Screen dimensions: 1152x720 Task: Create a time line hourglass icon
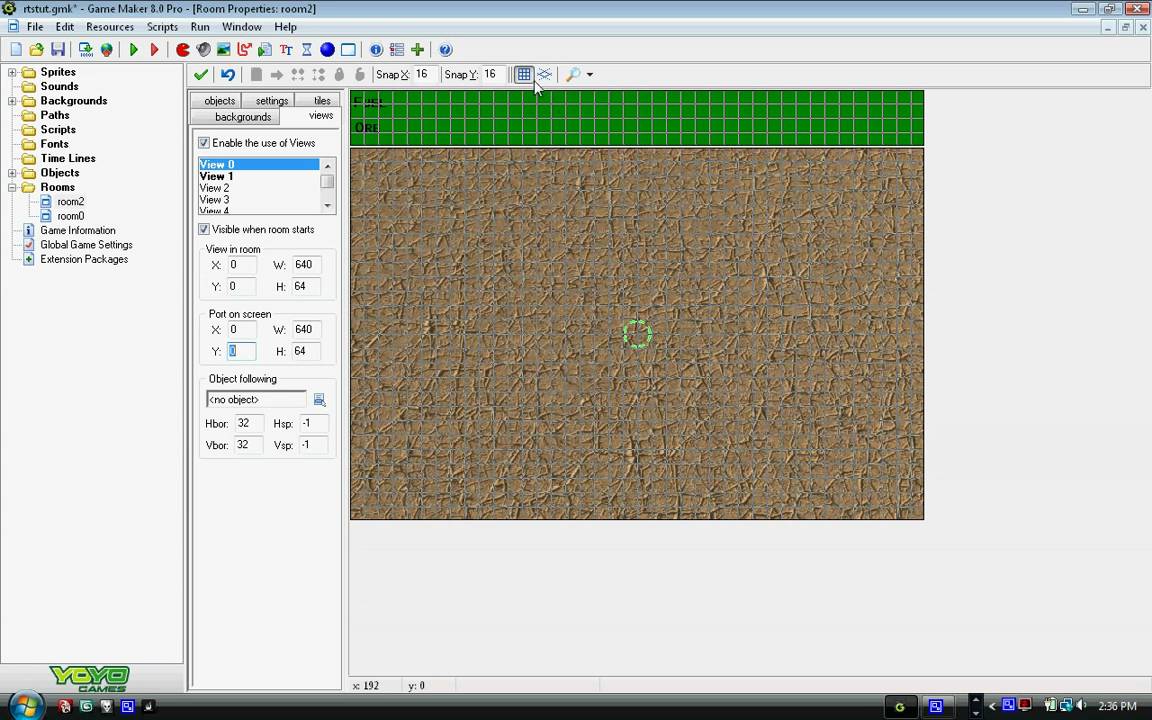click(x=307, y=50)
